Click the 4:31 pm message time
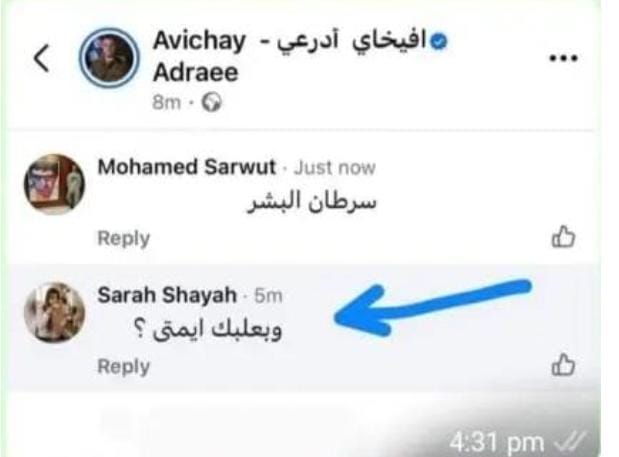Screen dimensions: 619x457 [497, 442]
